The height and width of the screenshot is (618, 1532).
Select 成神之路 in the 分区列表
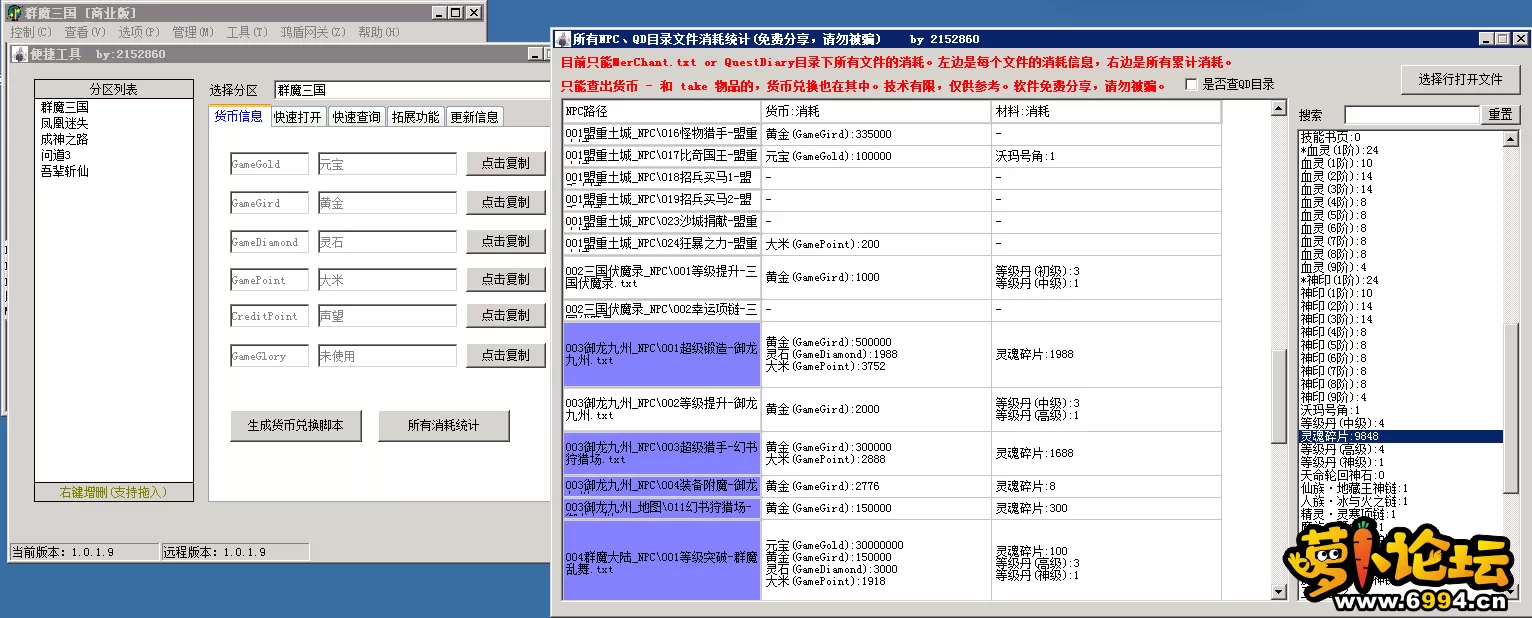pyautogui.click(x=113, y=139)
